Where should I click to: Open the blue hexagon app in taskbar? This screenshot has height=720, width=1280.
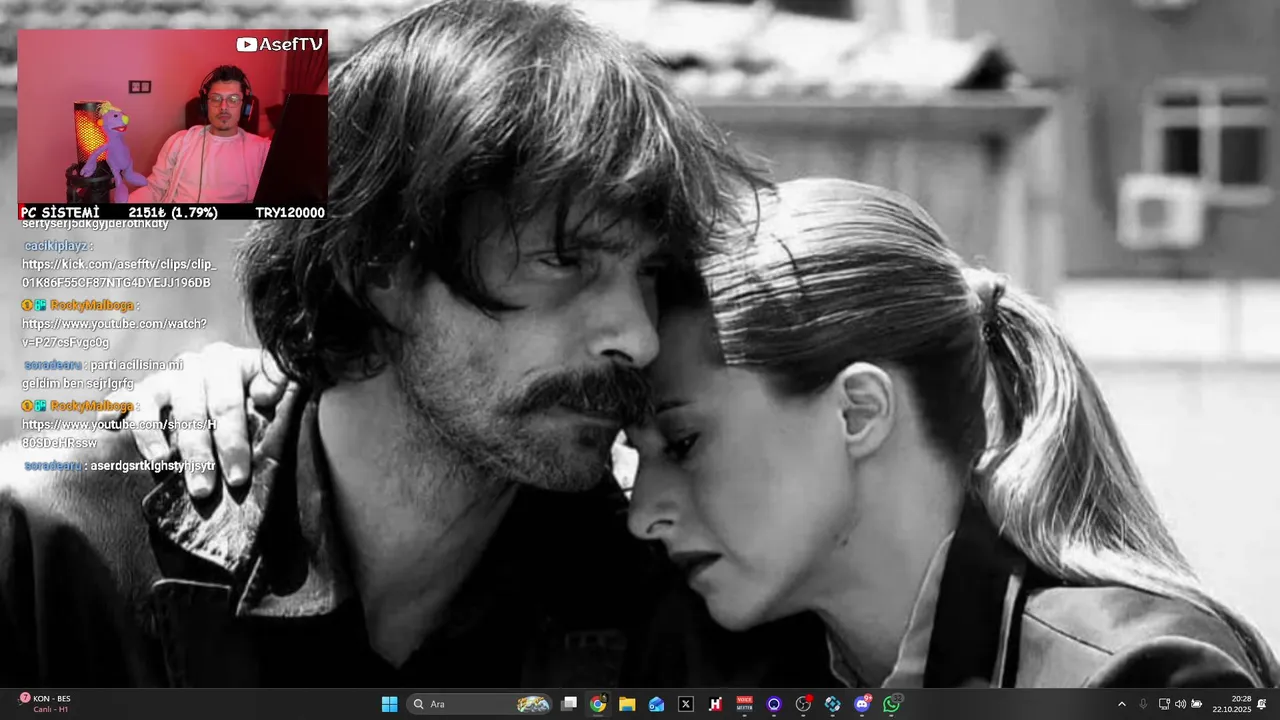coord(832,704)
